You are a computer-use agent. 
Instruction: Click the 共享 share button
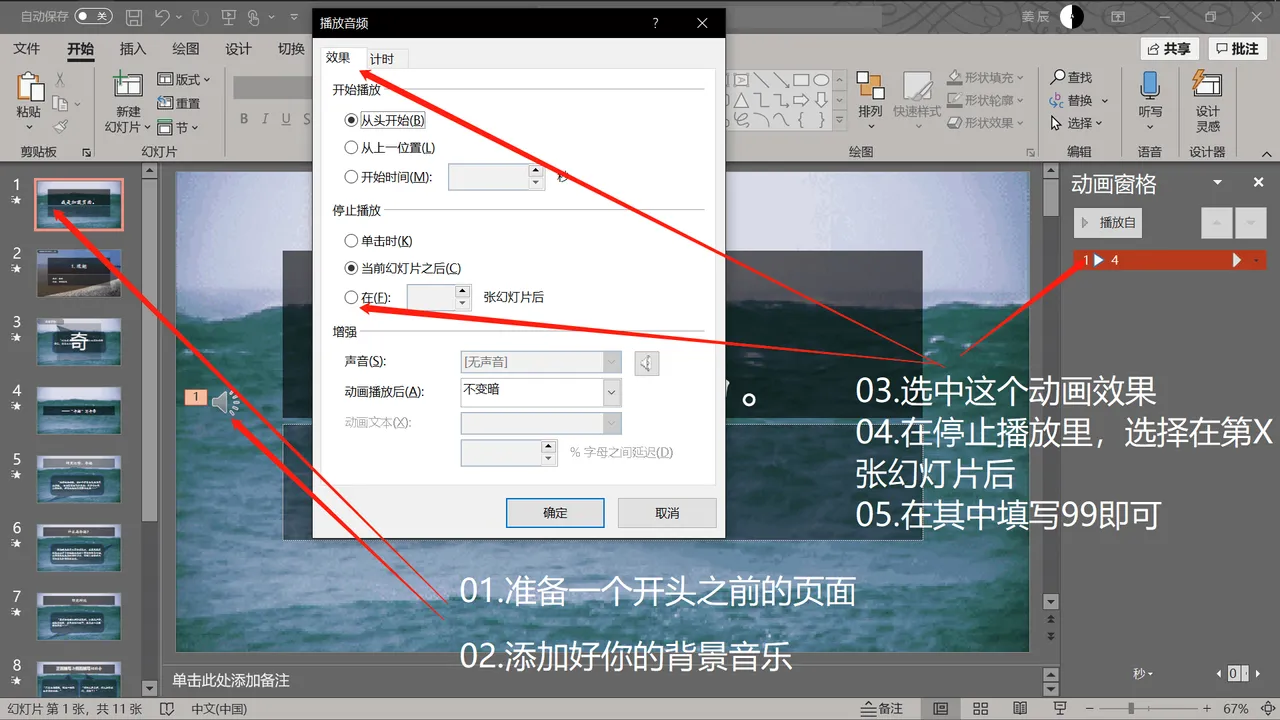(x=1169, y=49)
